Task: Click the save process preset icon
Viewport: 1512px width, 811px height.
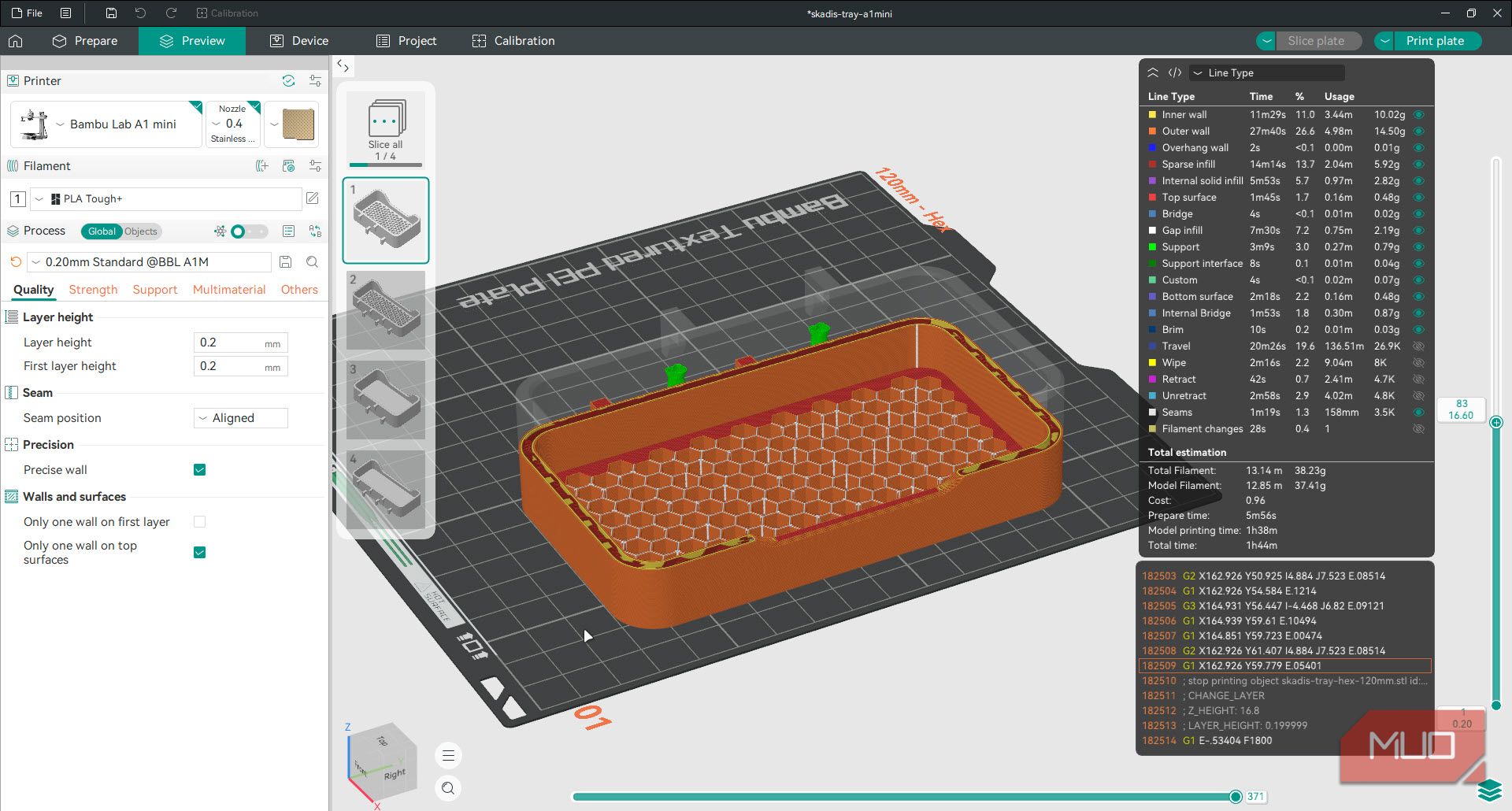Action: click(x=286, y=261)
